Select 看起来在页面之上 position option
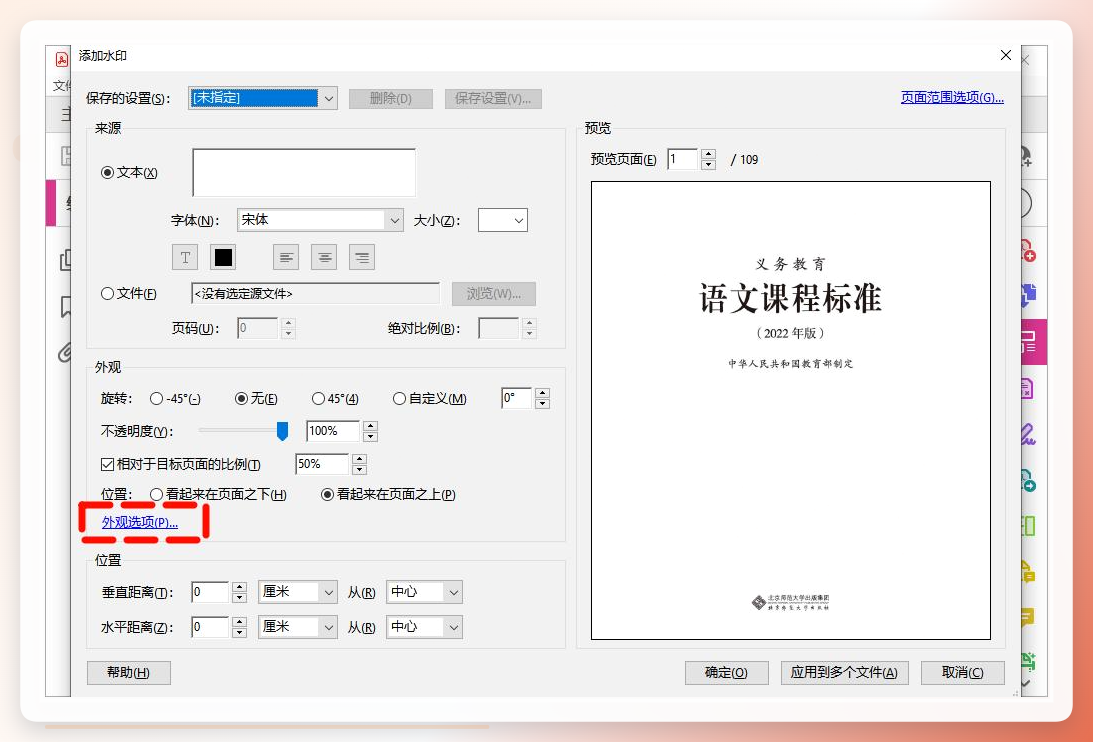The image size is (1093, 742). (x=327, y=494)
